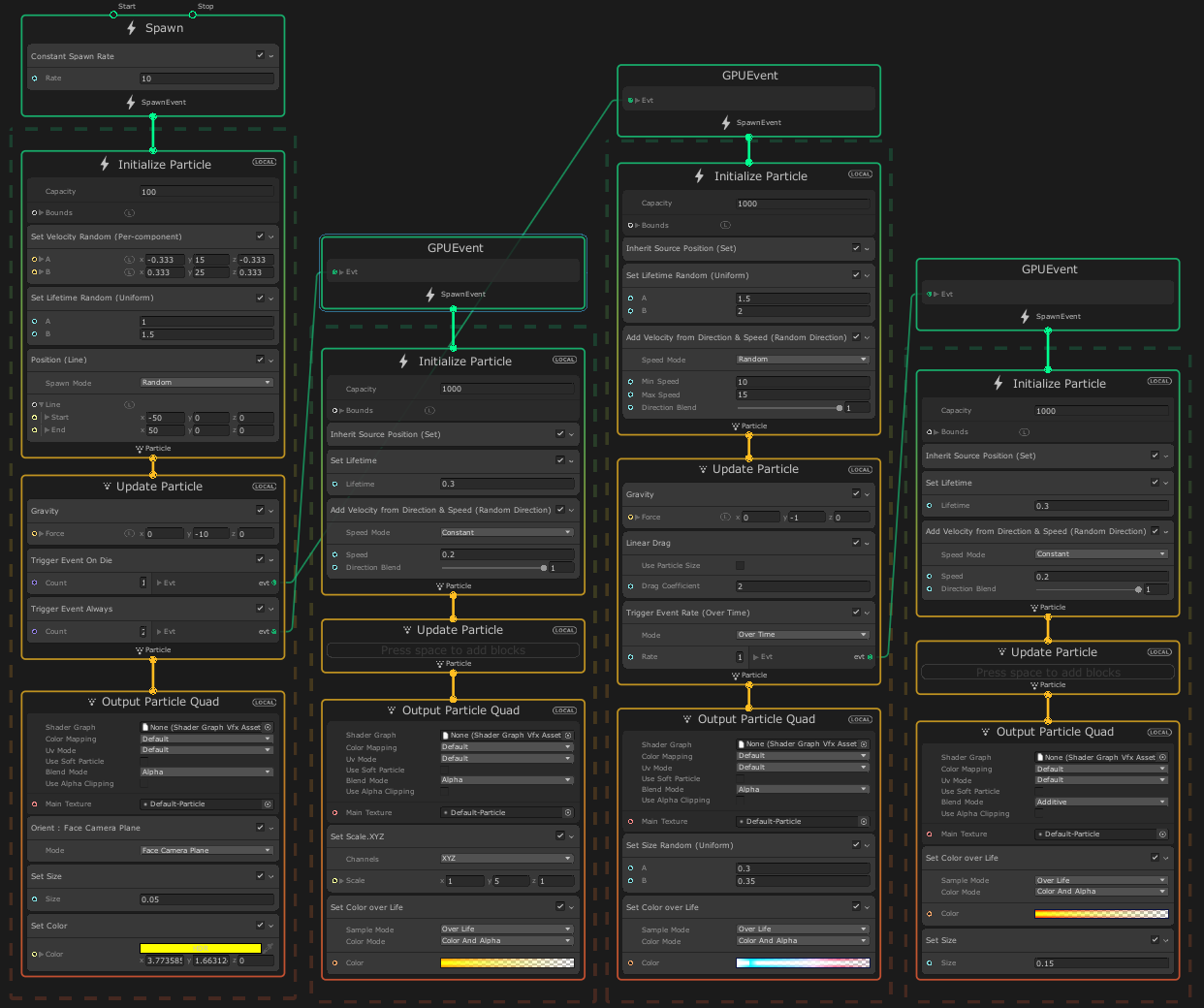Click the SpawnEvent lightning icon on the Spawn node

[130, 102]
